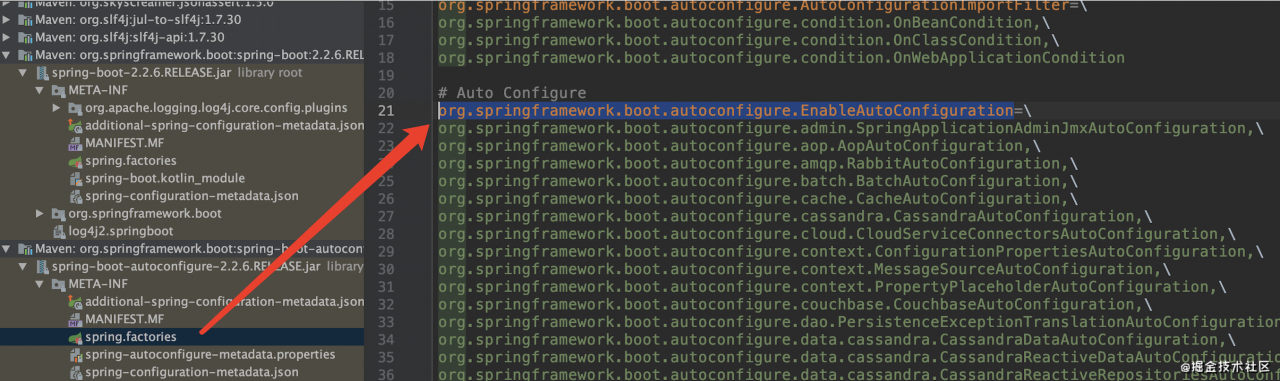Image resolution: width=1280 pixels, height=381 pixels.
Task: Select highlighted spring.factories in autoconfigure jar
Action: 182,337
